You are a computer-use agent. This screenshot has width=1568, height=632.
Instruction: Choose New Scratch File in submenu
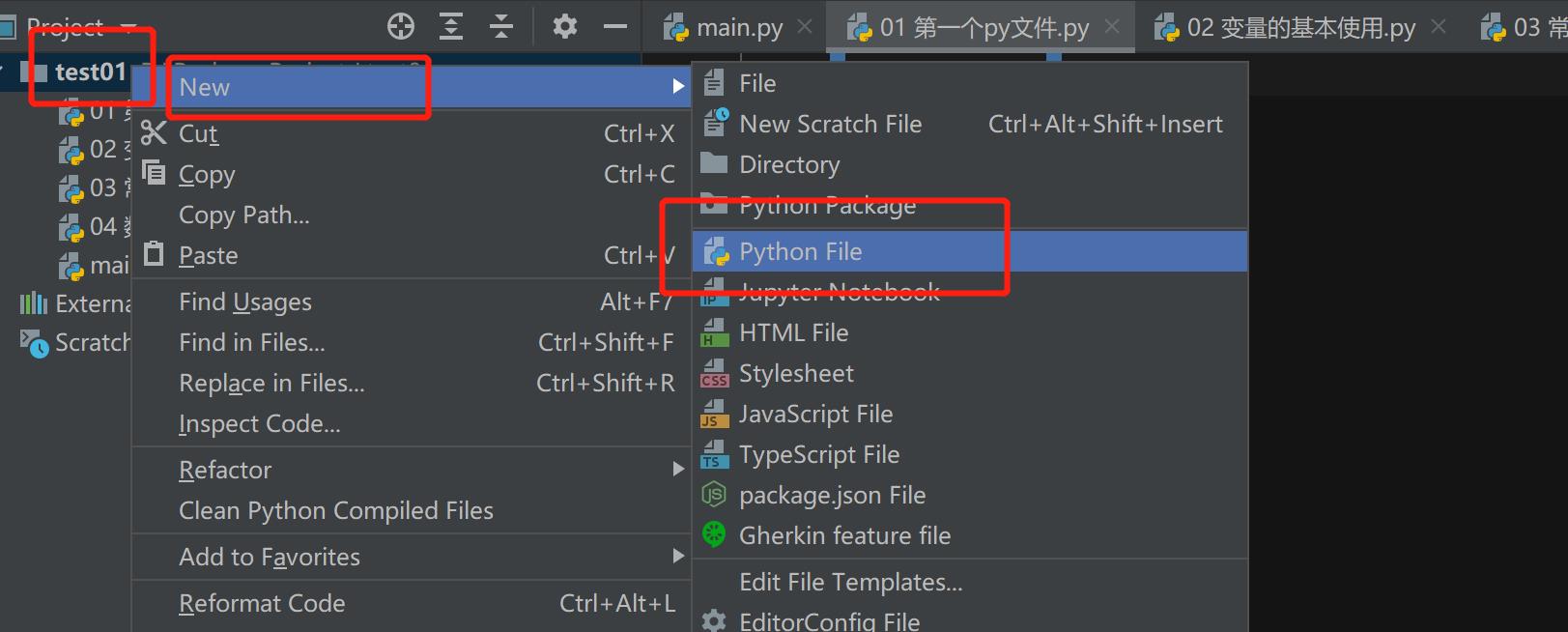[x=970, y=124]
